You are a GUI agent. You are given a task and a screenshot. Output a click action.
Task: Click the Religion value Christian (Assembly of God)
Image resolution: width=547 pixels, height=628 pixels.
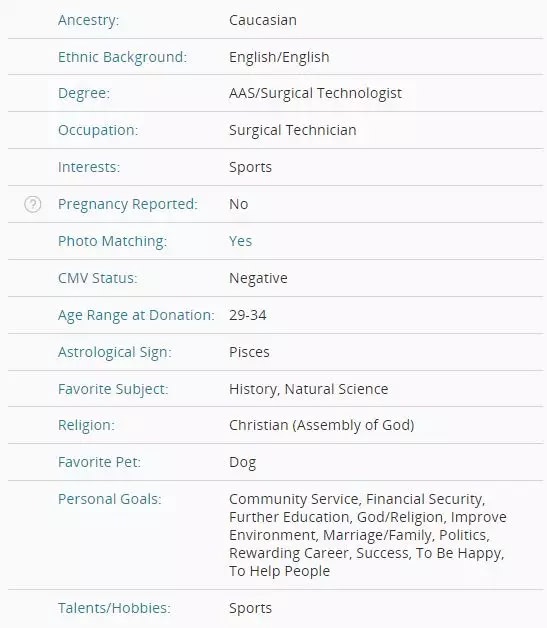[322, 425]
